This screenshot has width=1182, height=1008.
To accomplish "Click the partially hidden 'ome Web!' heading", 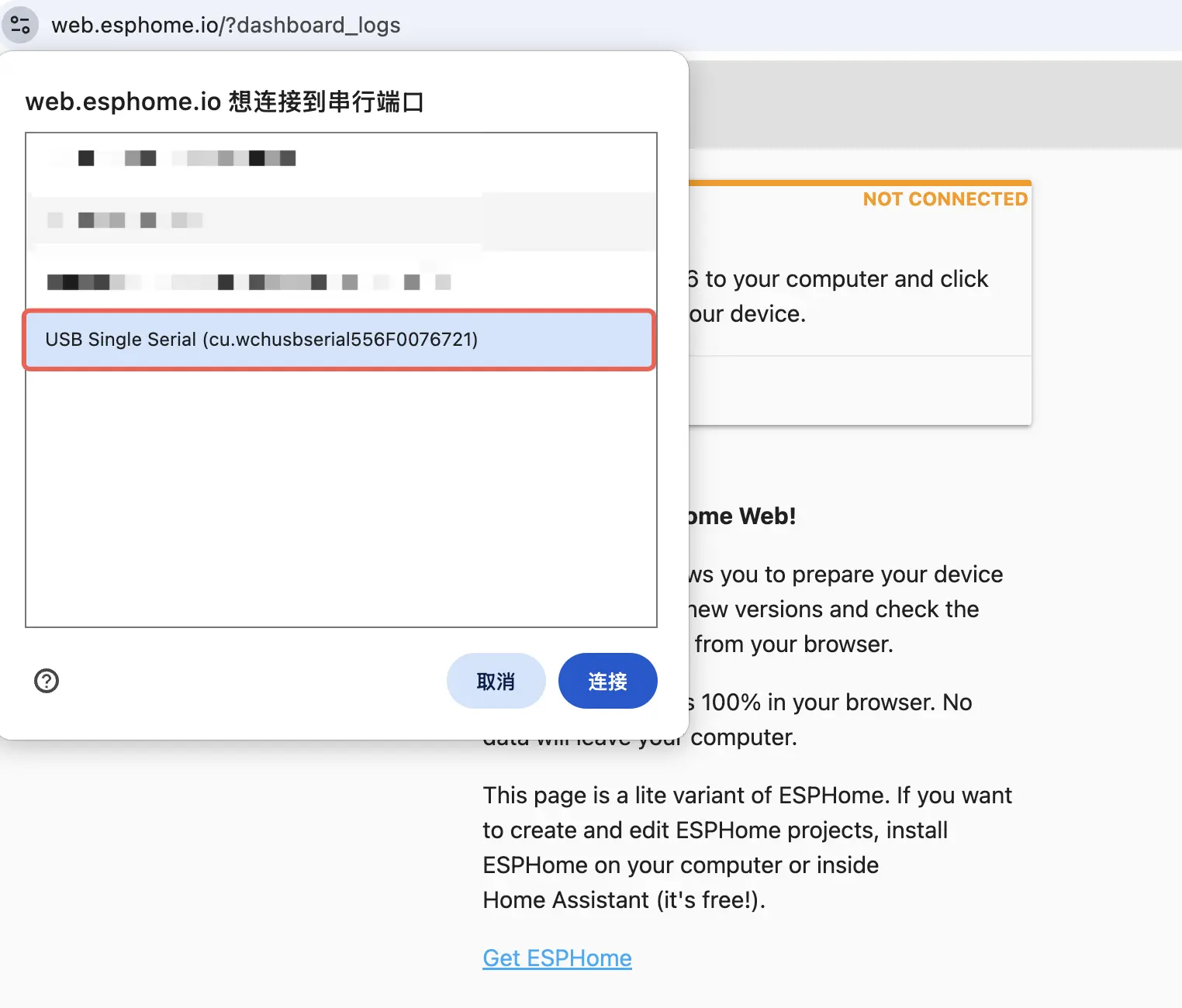I will [x=742, y=516].
